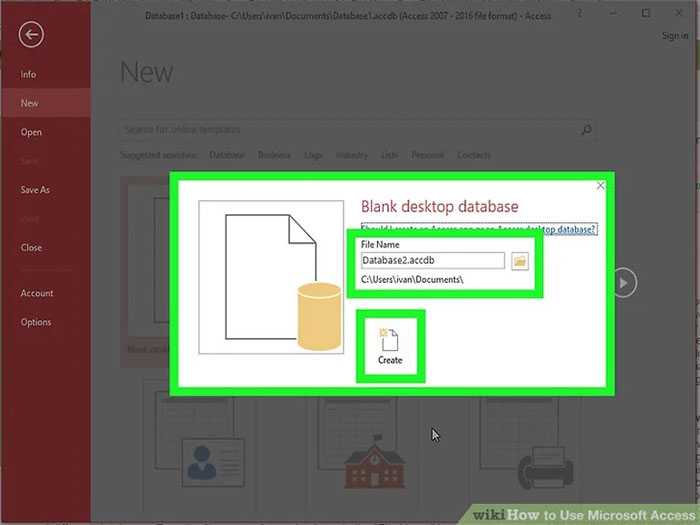This screenshot has height=525, width=700.
Task: Click the magnifier search icon
Action: coord(586,130)
